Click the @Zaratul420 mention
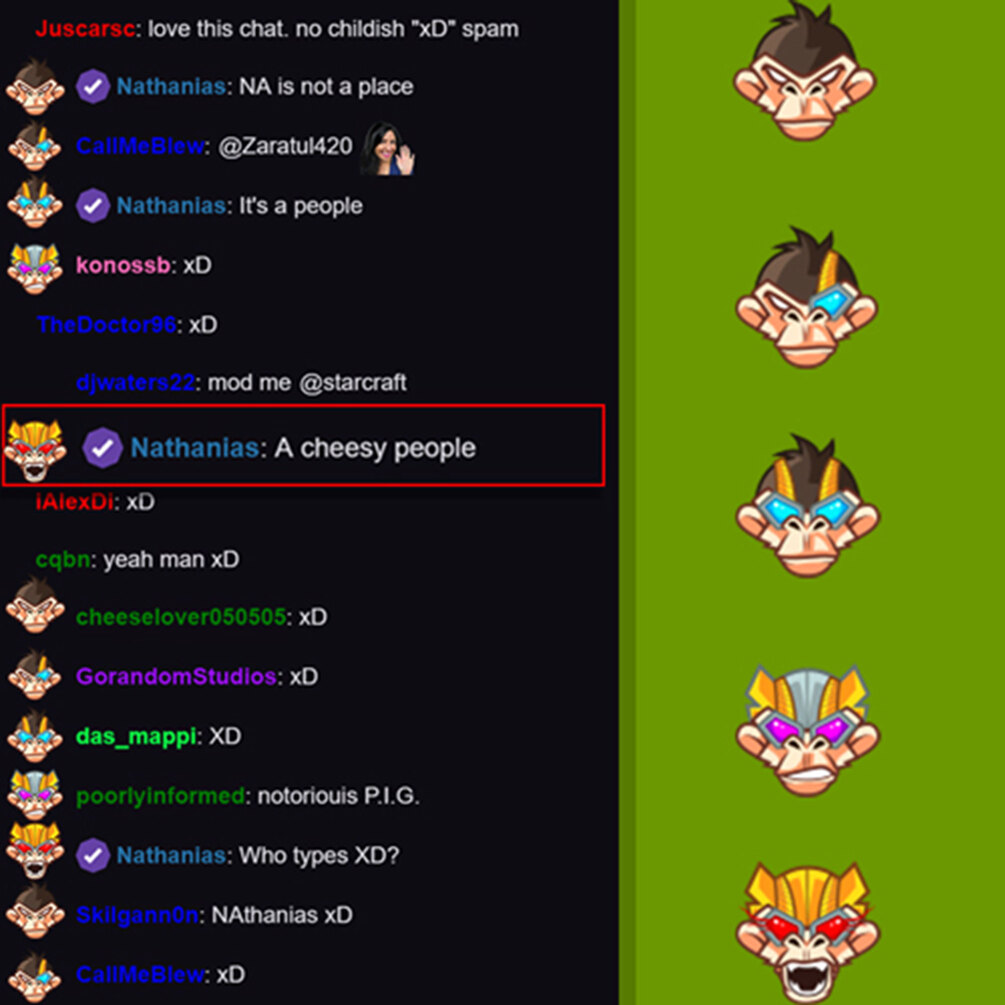The width and height of the screenshot is (1005, 1005). point(285,147)
